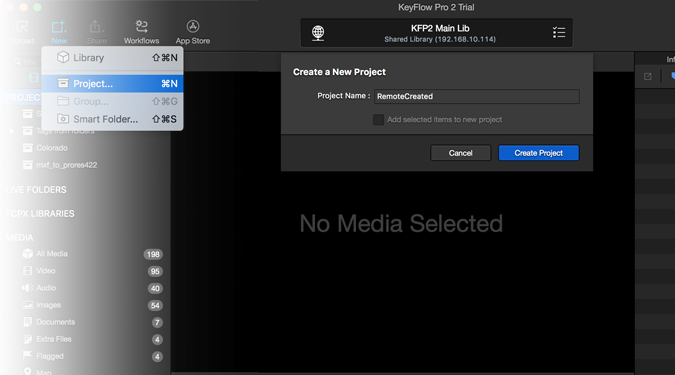Select Documents media category
This screenshot has width=675, height=375.
point(56,322)
